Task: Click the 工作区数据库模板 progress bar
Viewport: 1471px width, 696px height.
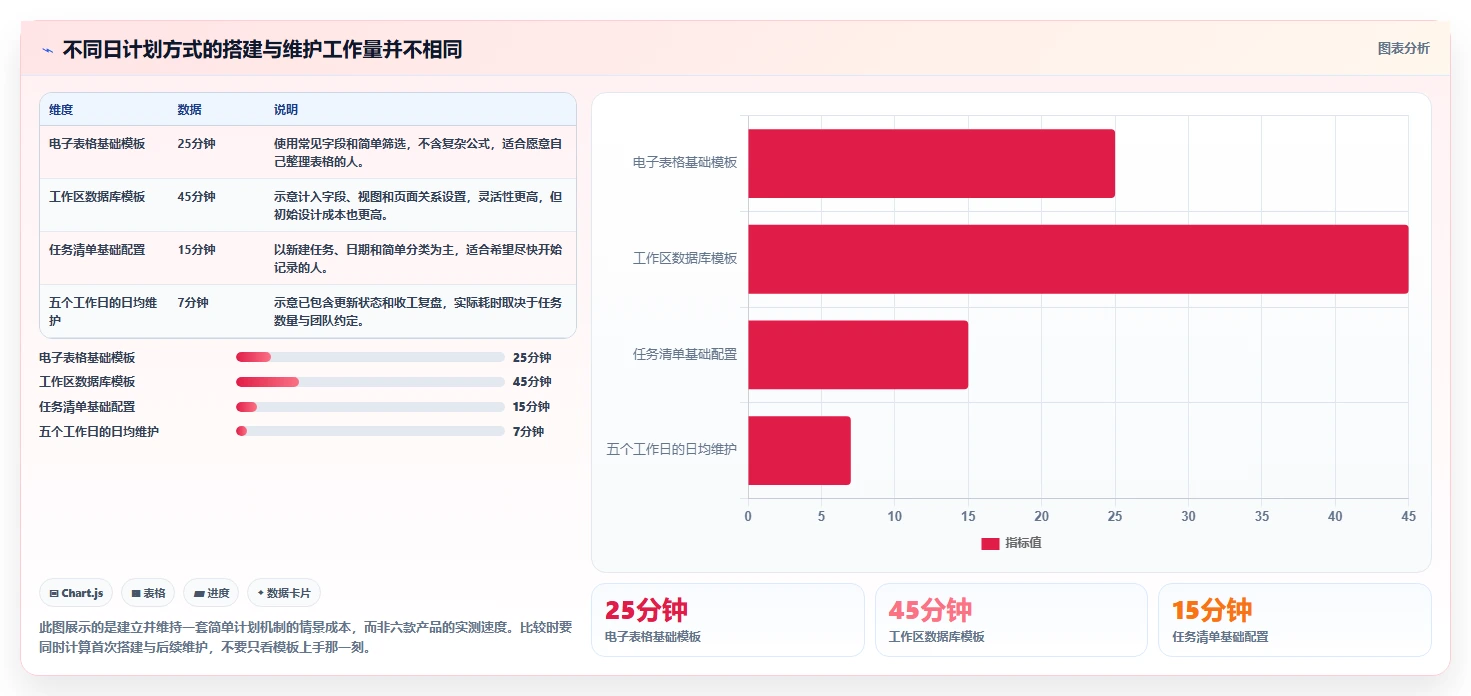Action: pyautogui.click(x=370, y=382)
